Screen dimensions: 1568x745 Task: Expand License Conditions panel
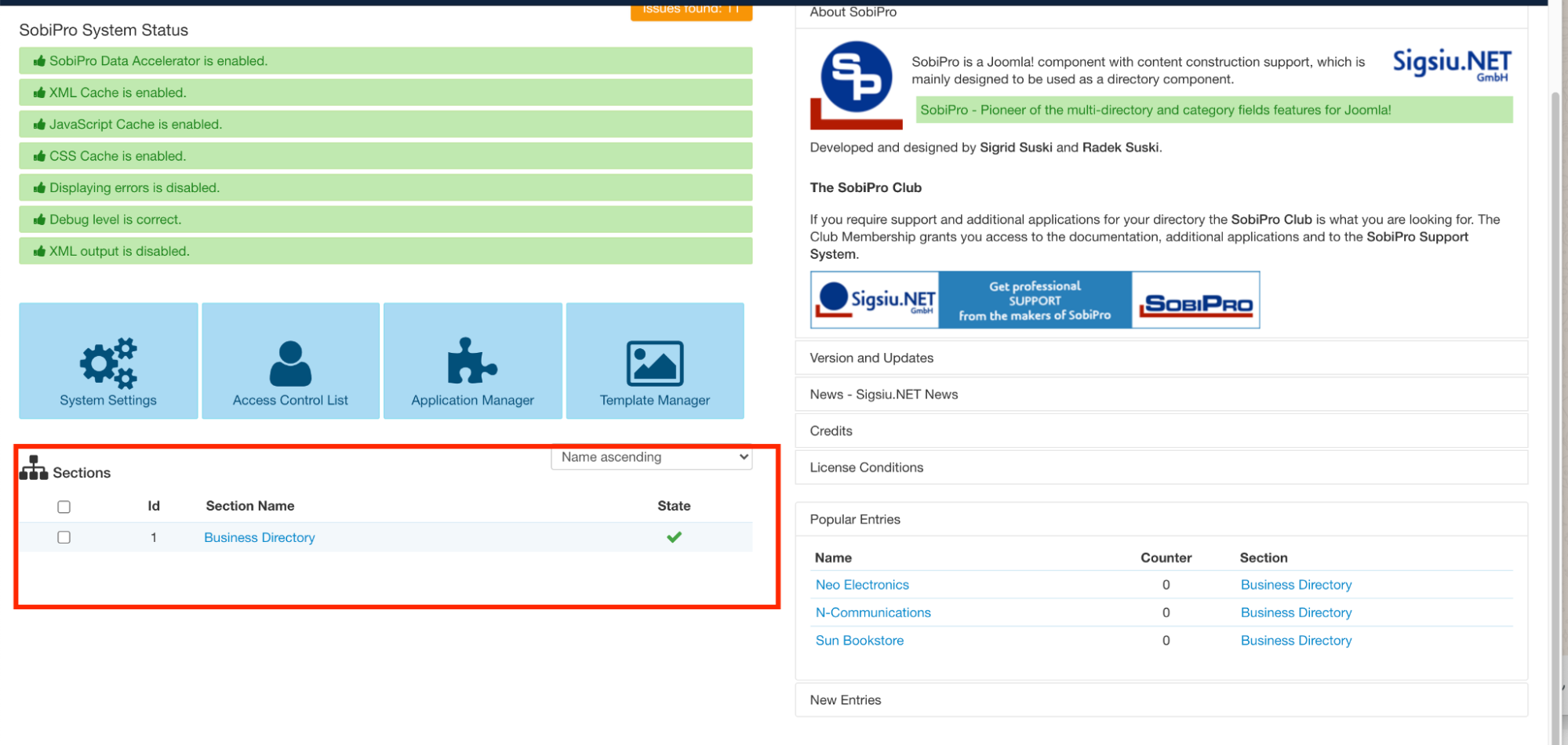coord(1161,467)
